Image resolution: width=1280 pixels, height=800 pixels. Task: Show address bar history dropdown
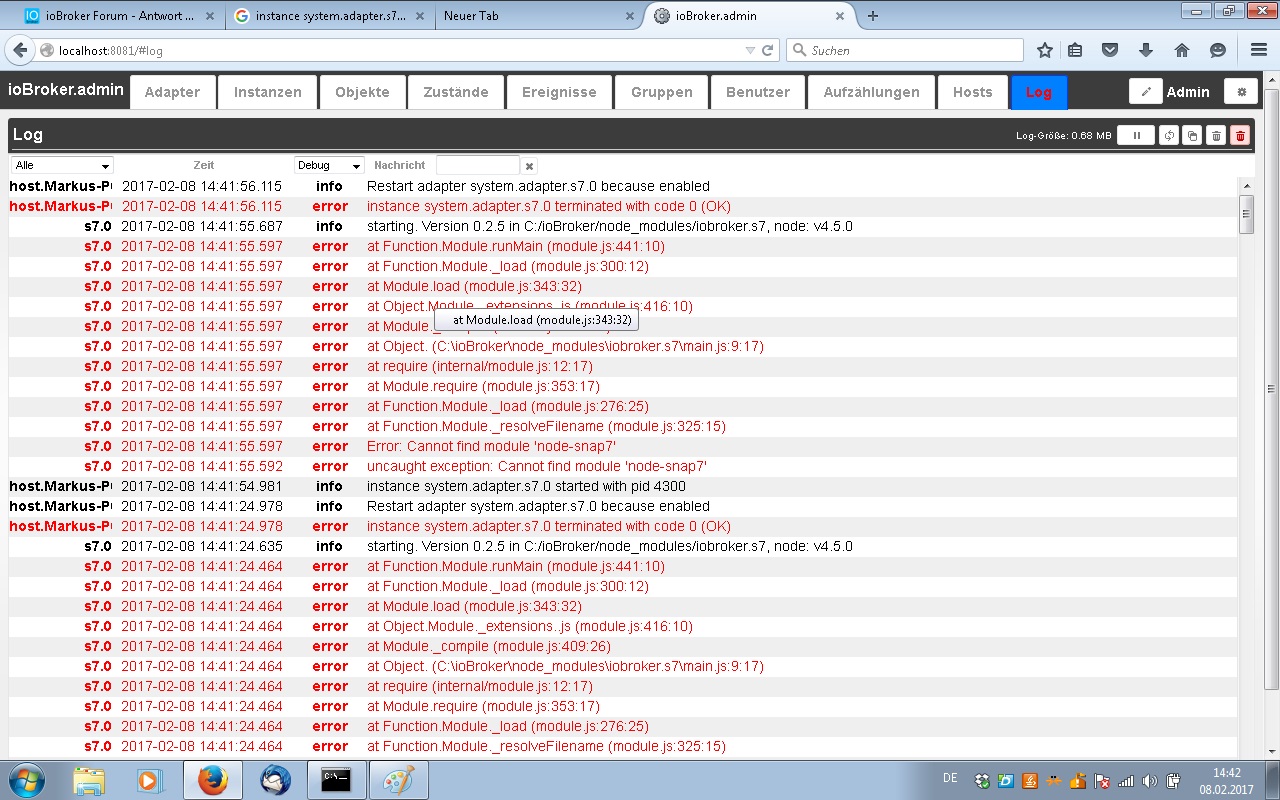750,50
